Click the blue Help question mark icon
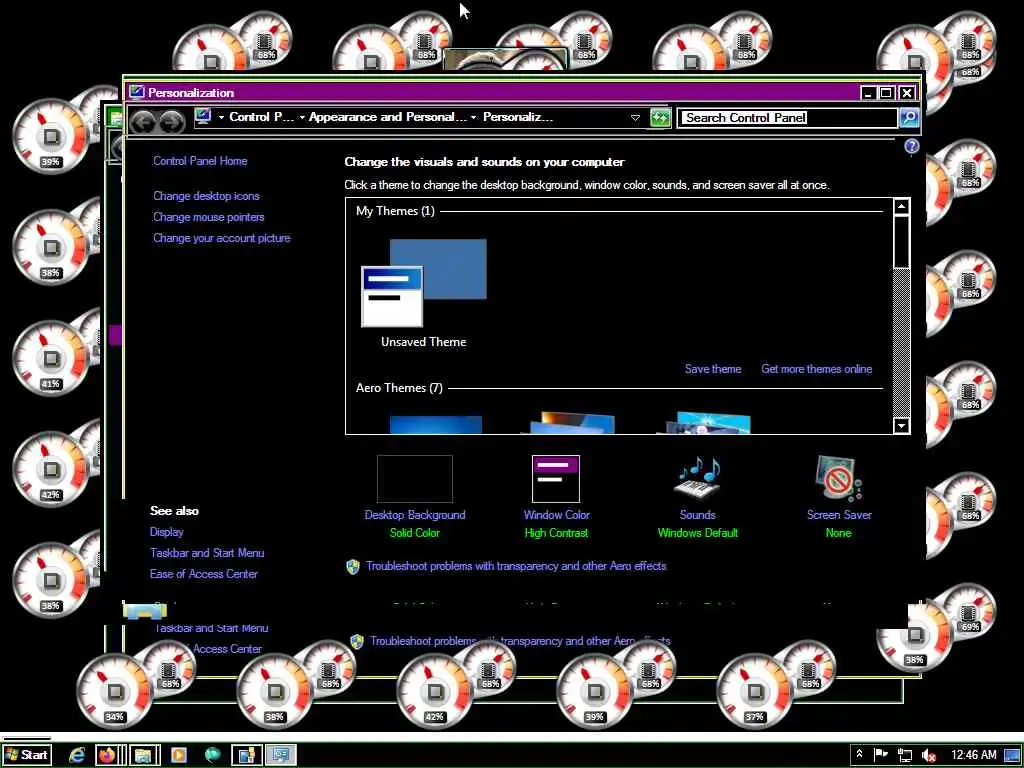The image size is (1024, 768). point(912,146)
